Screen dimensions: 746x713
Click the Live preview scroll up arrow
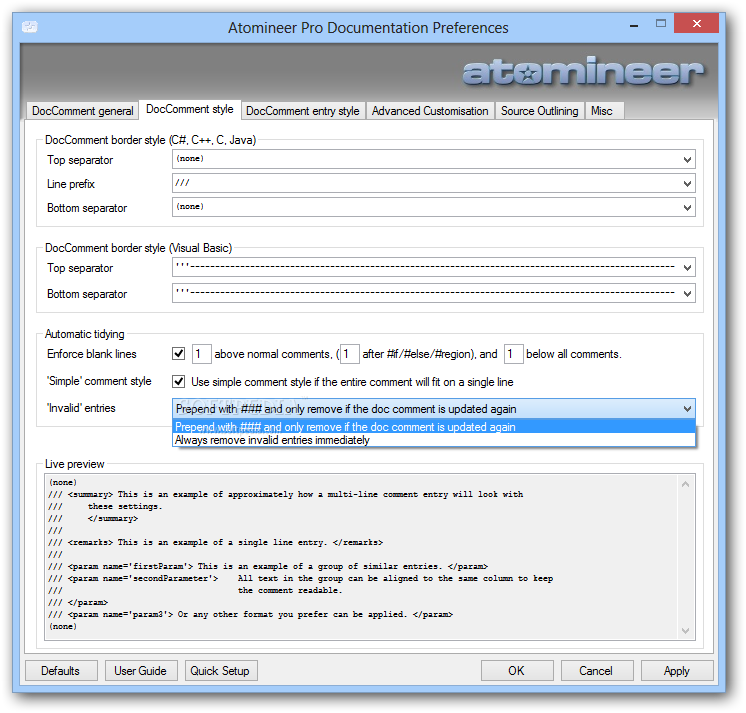[686, 484]
